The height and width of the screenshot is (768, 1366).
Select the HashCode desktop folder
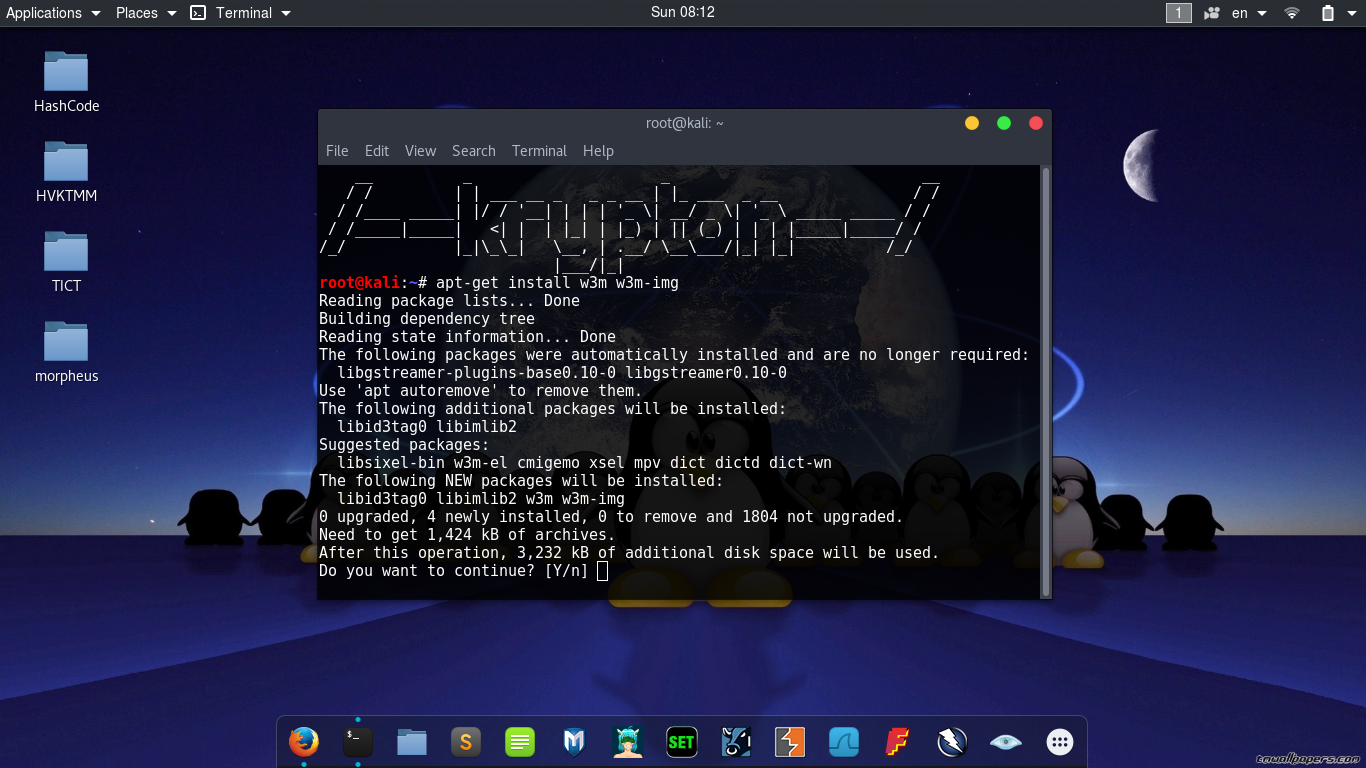coord(66,82)
